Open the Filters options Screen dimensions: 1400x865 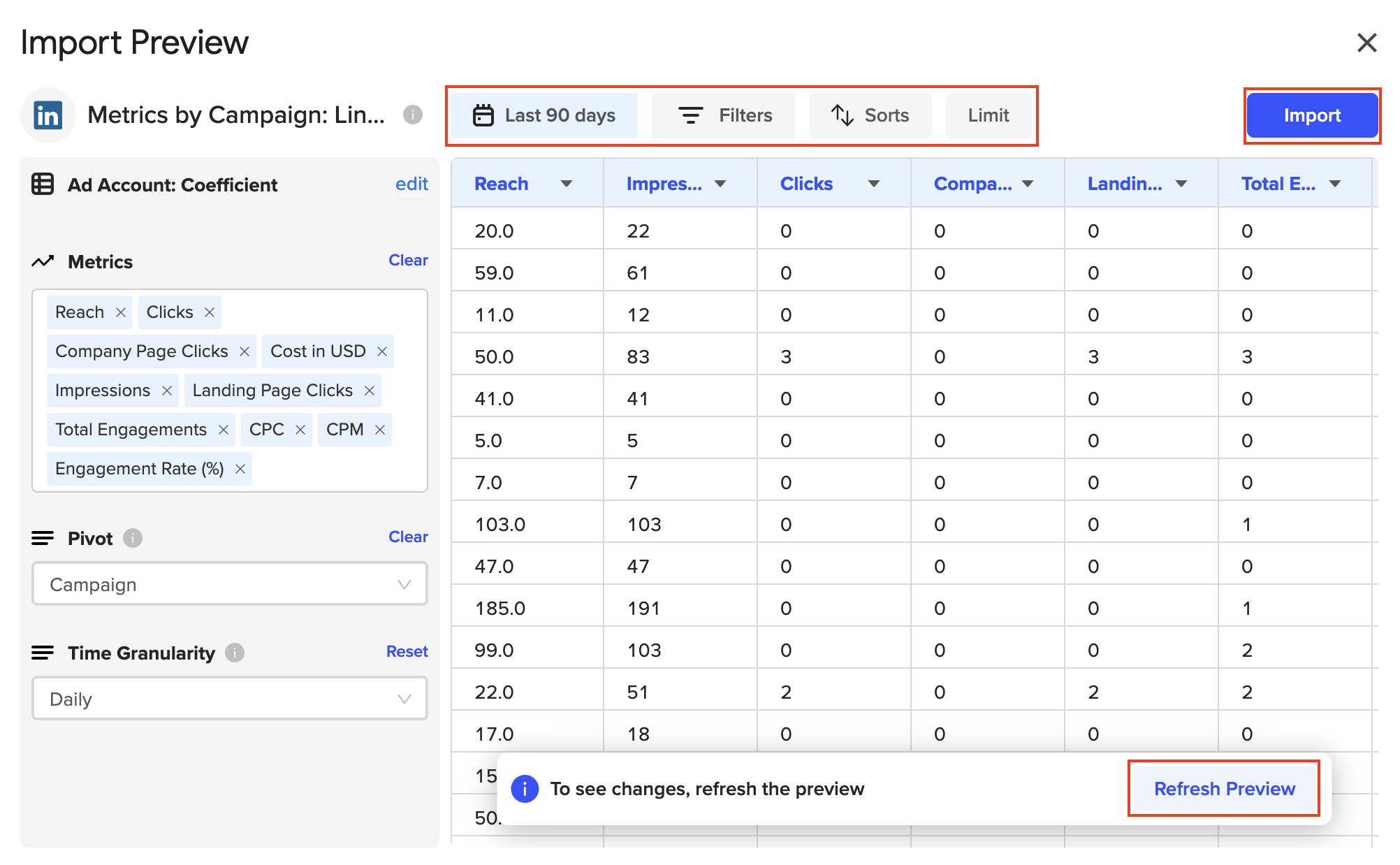click(x=724, y=115)
